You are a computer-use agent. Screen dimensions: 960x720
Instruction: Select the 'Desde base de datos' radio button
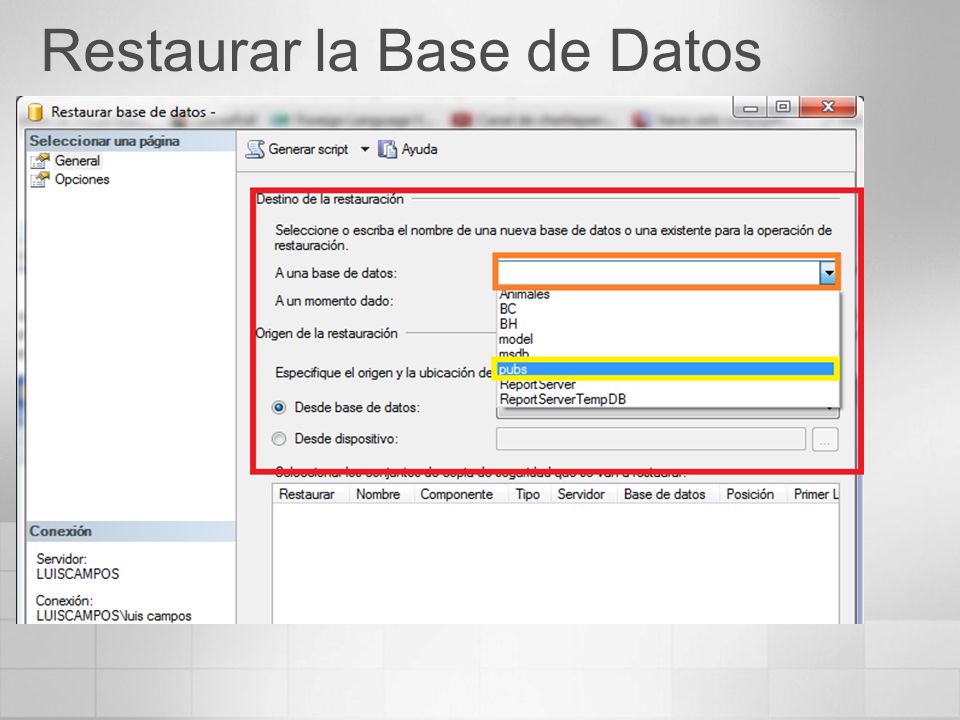click(x=279, y=408)
